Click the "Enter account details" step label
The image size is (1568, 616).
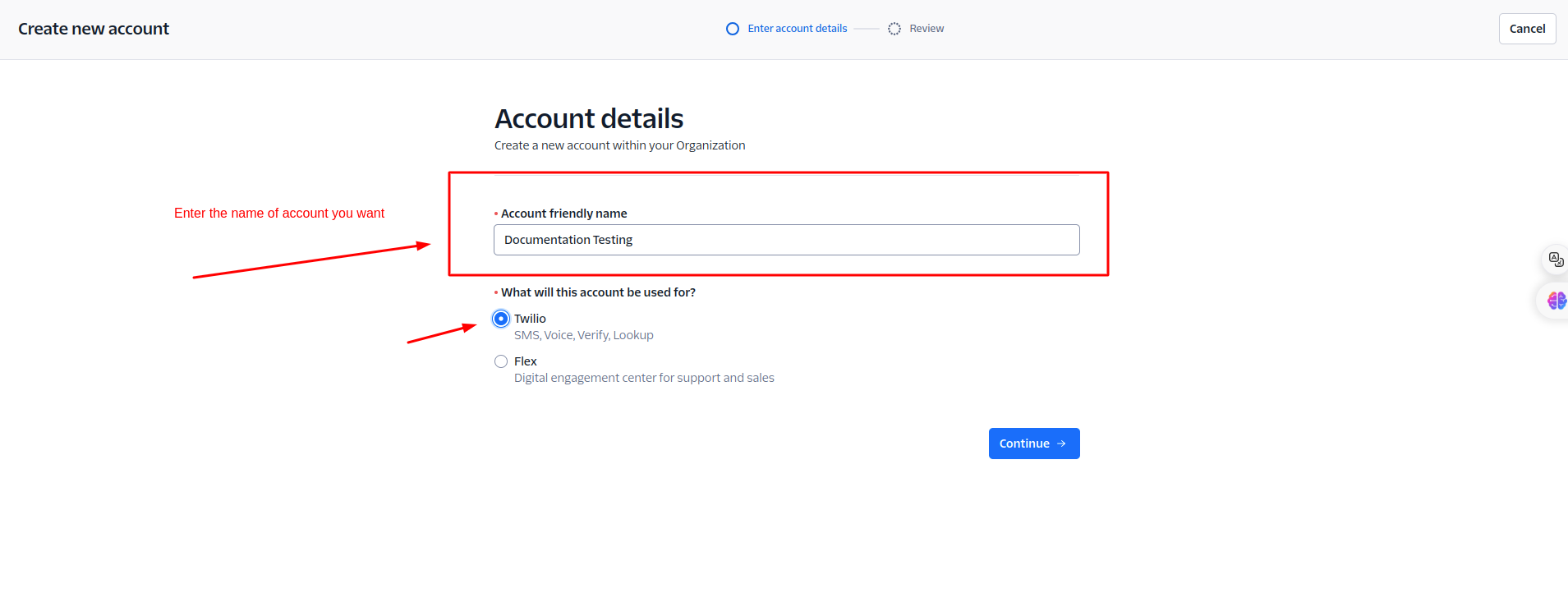click(797, 28)
